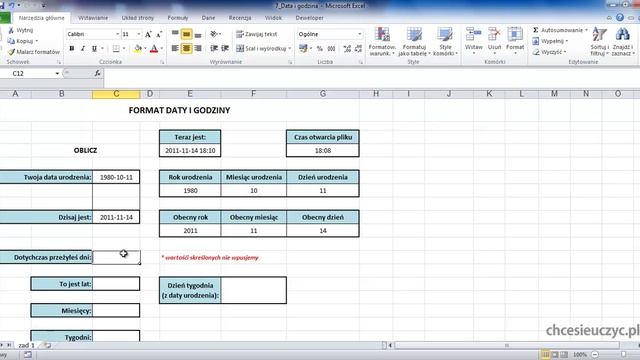The image size is (640, 360).
Task: Open Formatuj jako tabelę gallery
Action: pyautogui.click(x=414, y=41)
